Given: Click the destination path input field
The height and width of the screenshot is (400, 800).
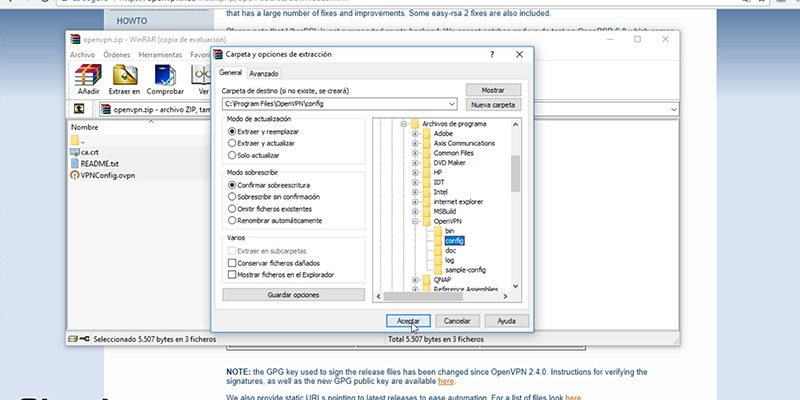Looking at the screenshot, I should pyautogui.click(x=335, y=104).
